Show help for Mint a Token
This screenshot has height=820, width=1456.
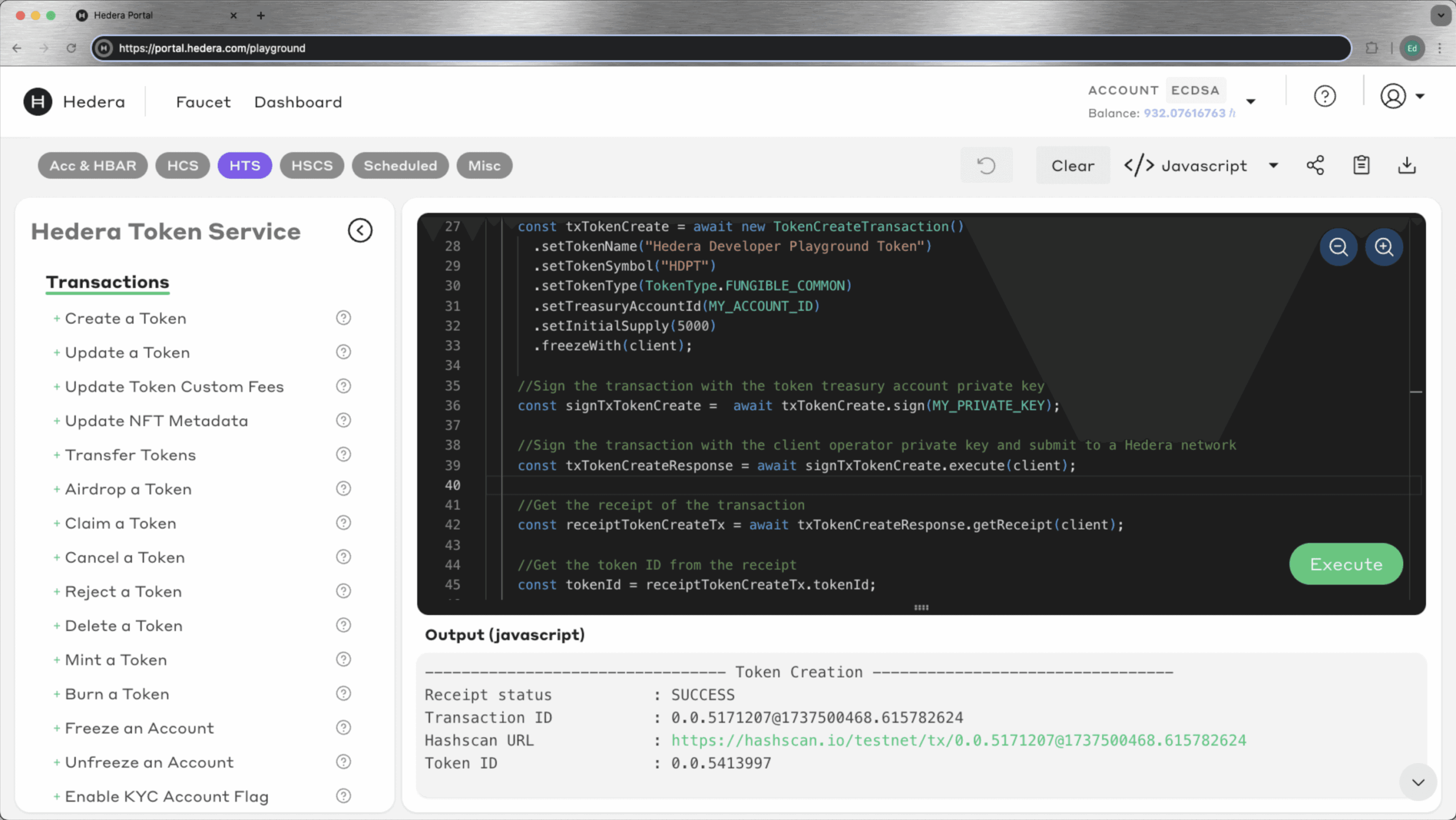tap(343, 660)
